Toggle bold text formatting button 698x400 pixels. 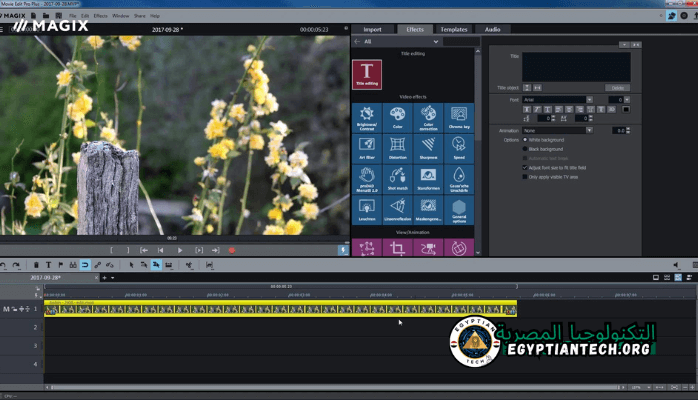tap(527, 109)
